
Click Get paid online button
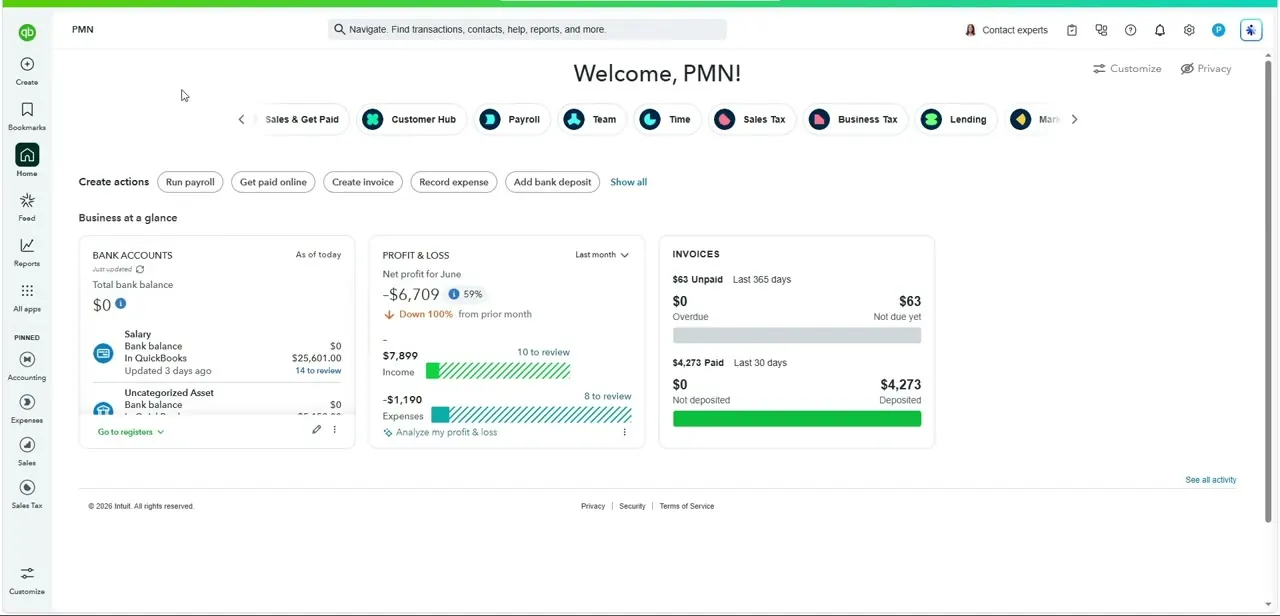[273, 182]
